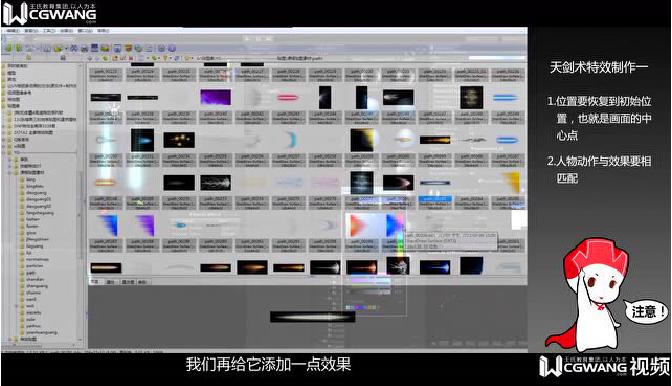Open the daoguang02 folder in the tree
The image size is (672, 386).
pos(39,206)
